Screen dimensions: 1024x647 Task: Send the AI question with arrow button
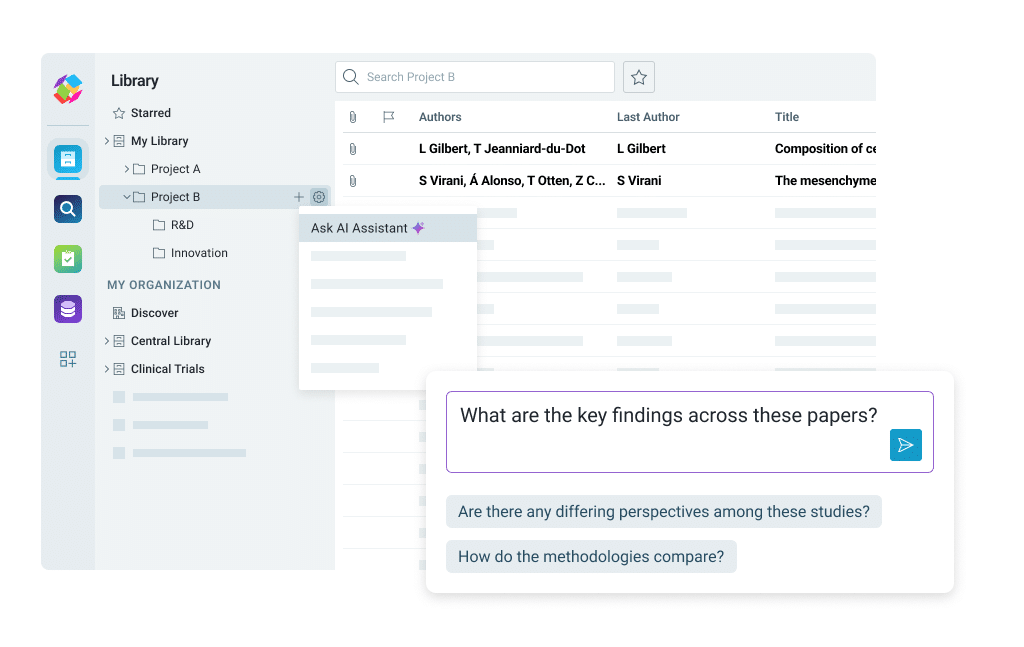click(905, 445)
